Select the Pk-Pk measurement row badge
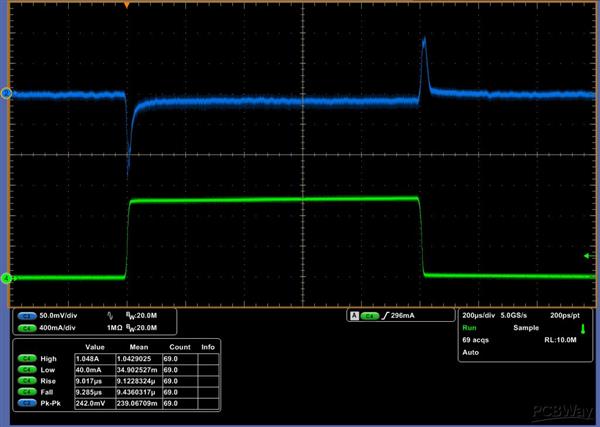This screenshot has width=600, height=427. point(23,405)
